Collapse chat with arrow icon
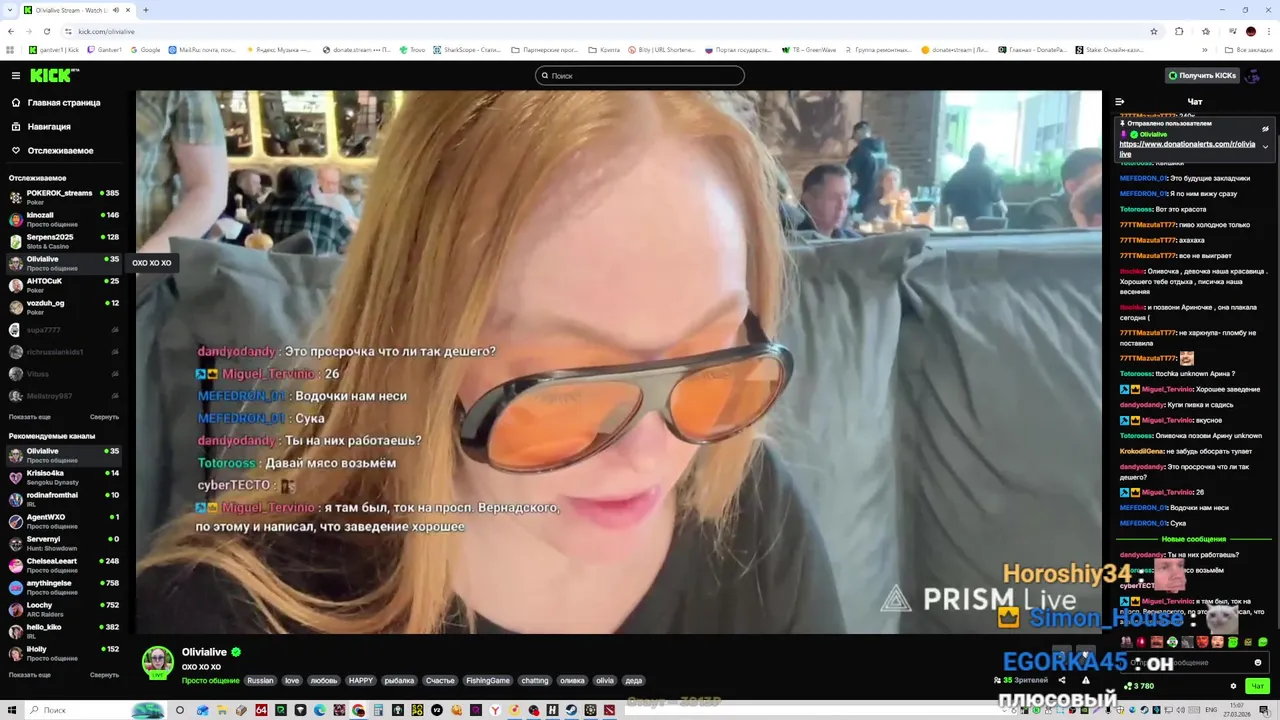Viewport: 1280px width, 720px height. pyautogui.click(x=1120, y=101)
